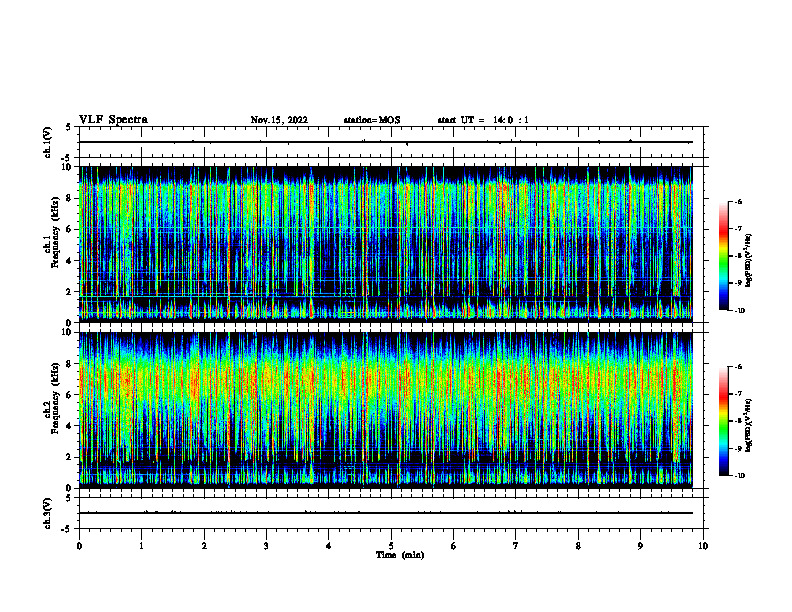This screenshot has width=792, height=612.
Task: Click the 'ch.3(V)' axis label
Action: point(48,513)
